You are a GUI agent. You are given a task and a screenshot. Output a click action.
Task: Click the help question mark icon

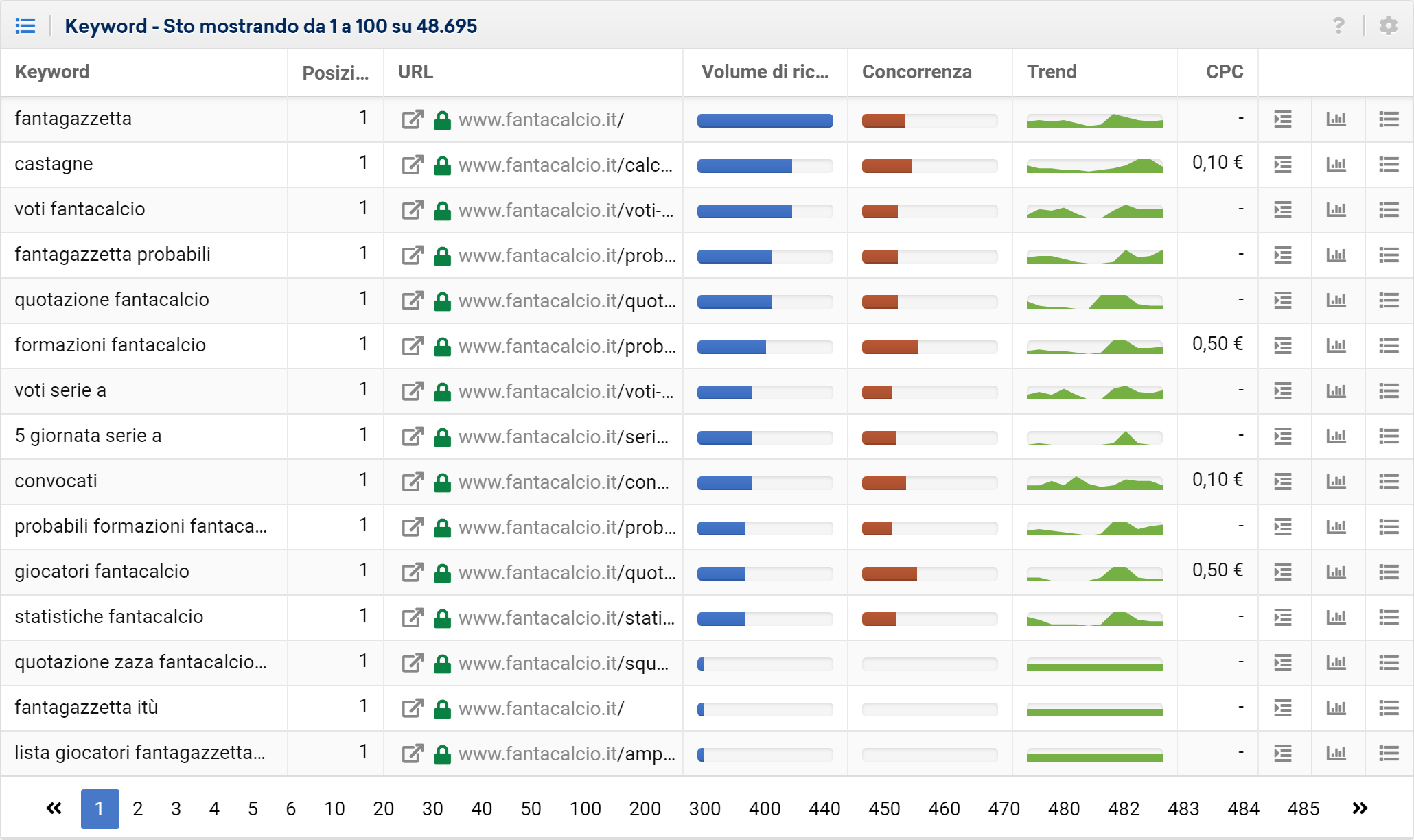(1338, 26)
